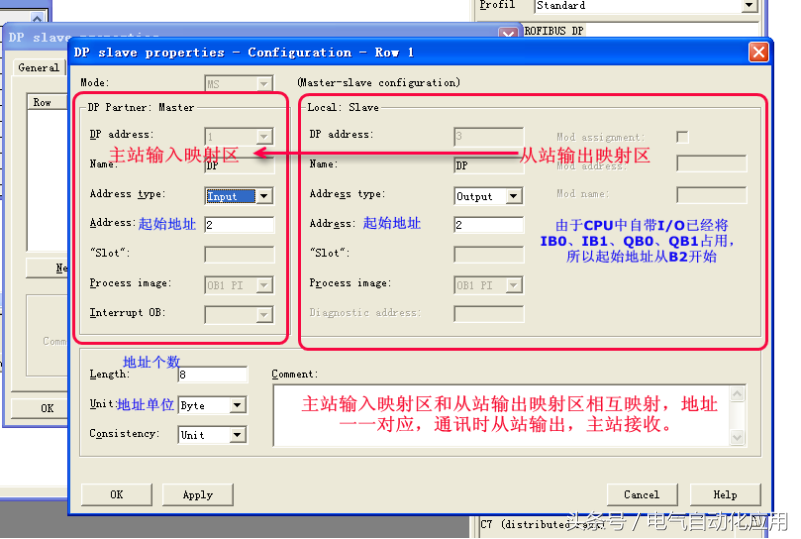The height and width of the screenshot is (539, 801).
Task: Click the slave Name field containing DP
Action: pyautogui.click(x=488, y=165)
